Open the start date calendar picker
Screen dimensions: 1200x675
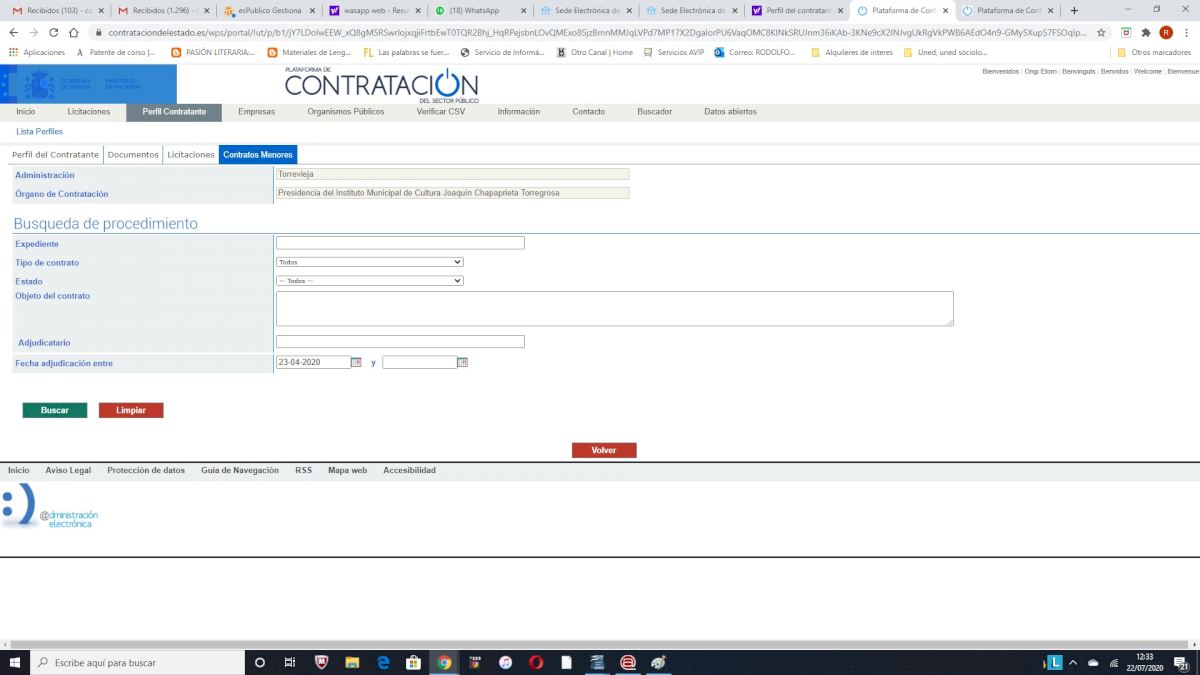tap(357, 362)
